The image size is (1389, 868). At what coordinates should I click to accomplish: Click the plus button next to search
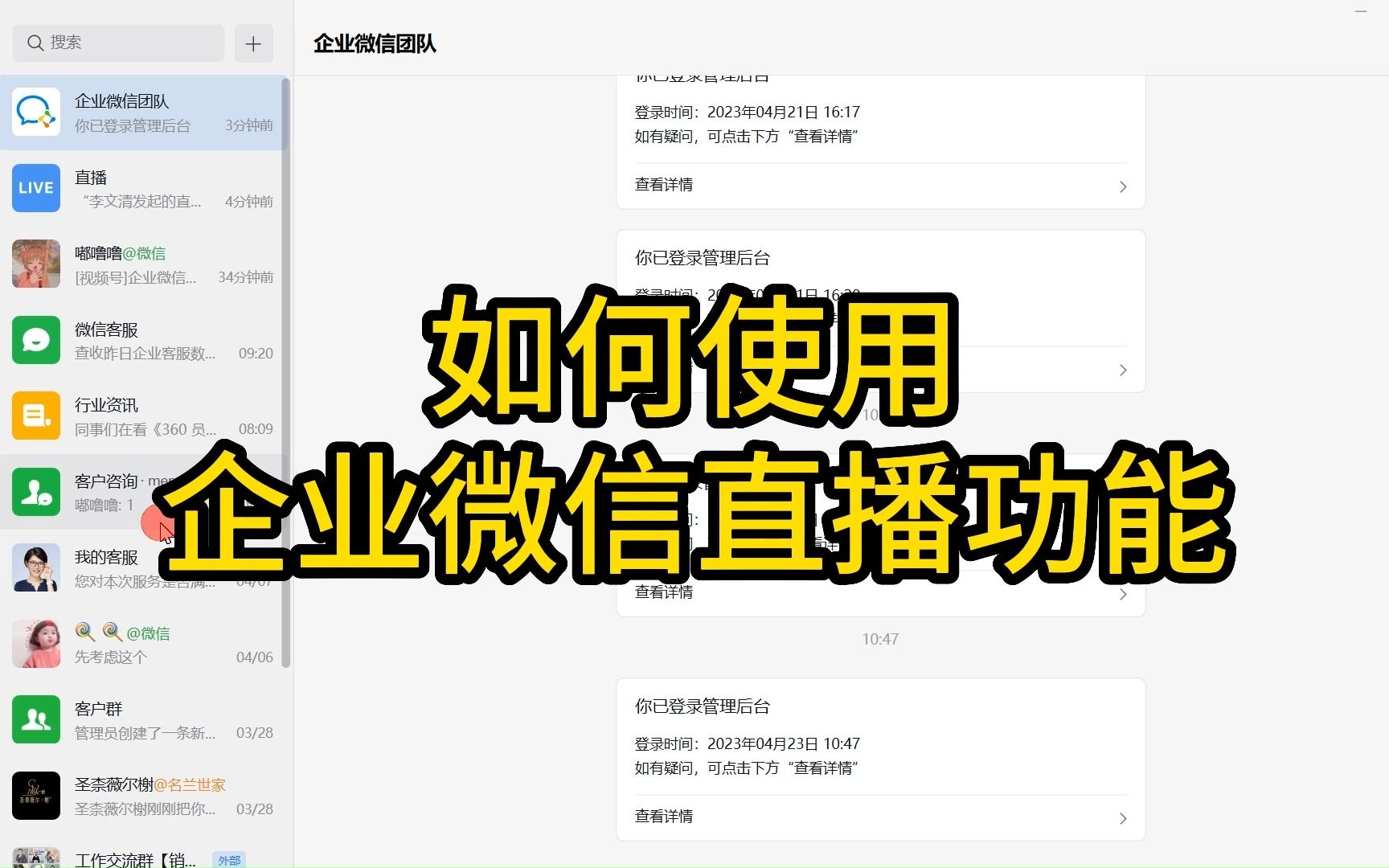(x=253, y=43)
